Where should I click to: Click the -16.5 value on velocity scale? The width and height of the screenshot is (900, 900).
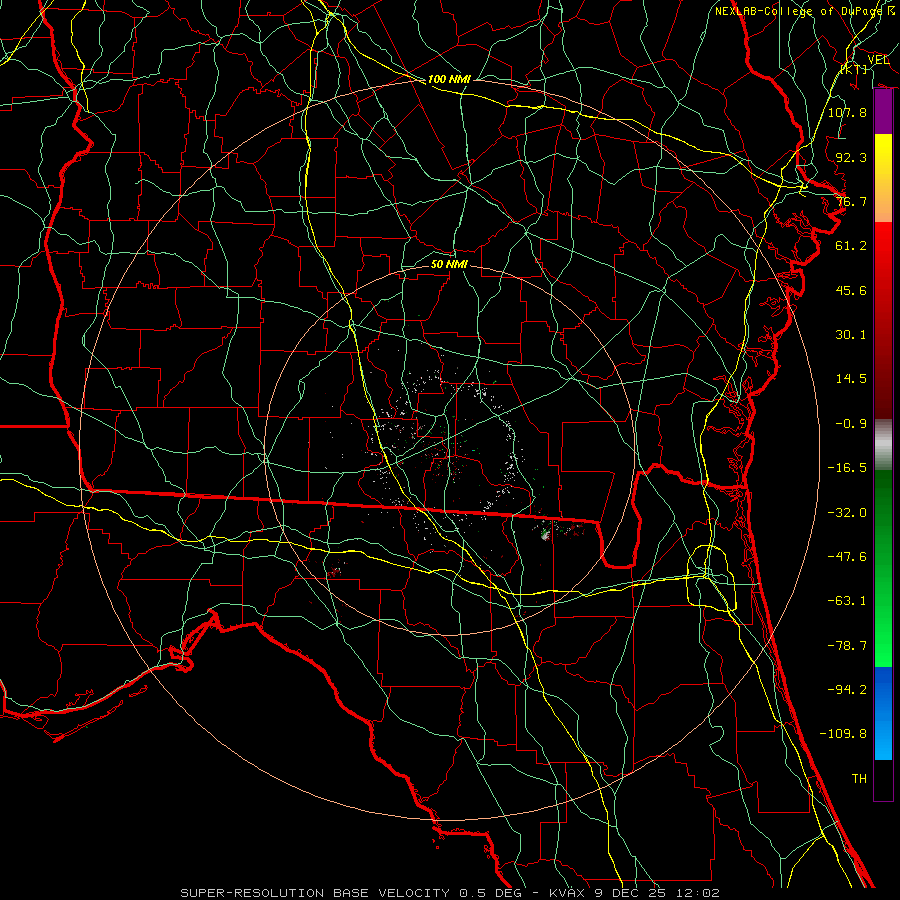pos(847,468)
